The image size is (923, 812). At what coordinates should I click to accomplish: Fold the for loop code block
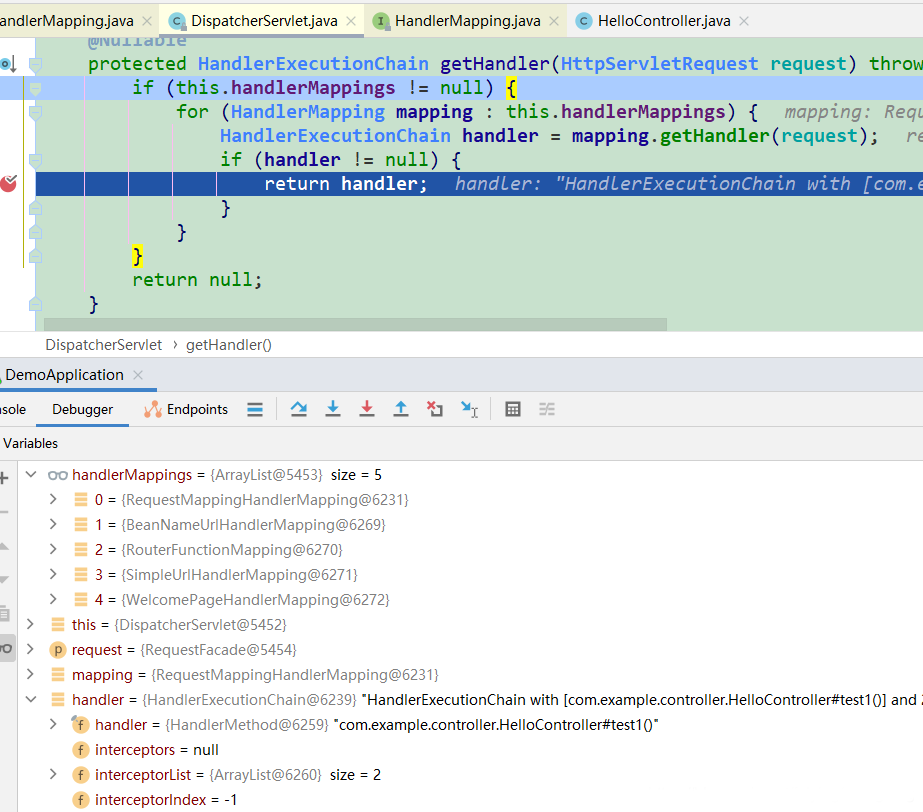point(35,112)
